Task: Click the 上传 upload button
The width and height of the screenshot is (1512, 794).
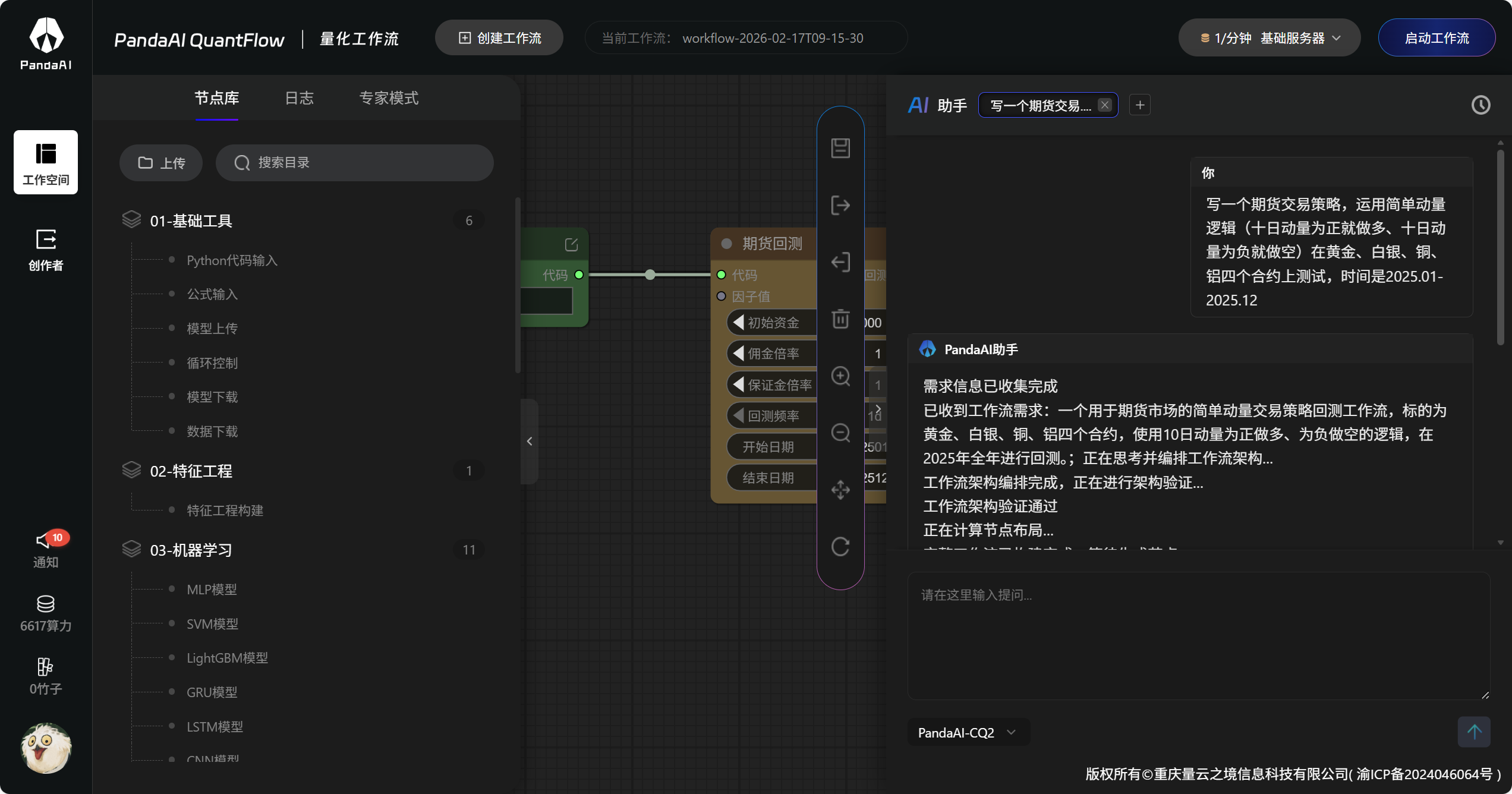Action: click(161, 163)
